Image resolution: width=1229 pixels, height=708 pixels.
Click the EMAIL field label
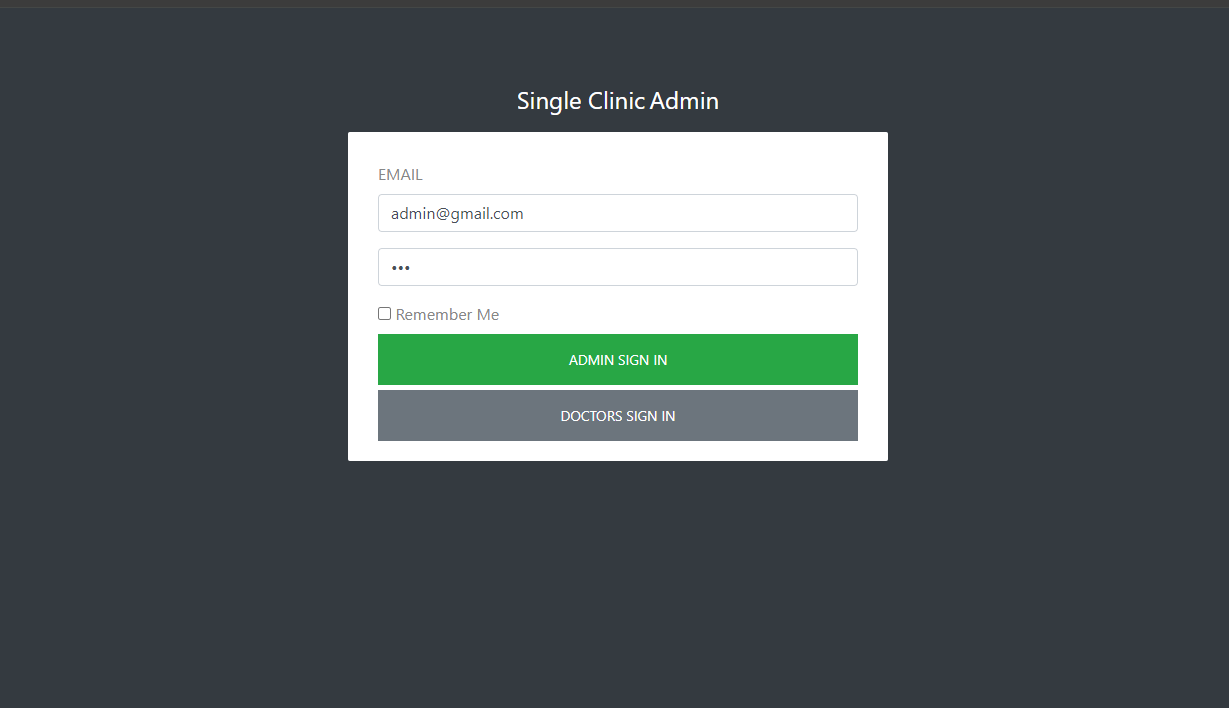pos(400,175)
